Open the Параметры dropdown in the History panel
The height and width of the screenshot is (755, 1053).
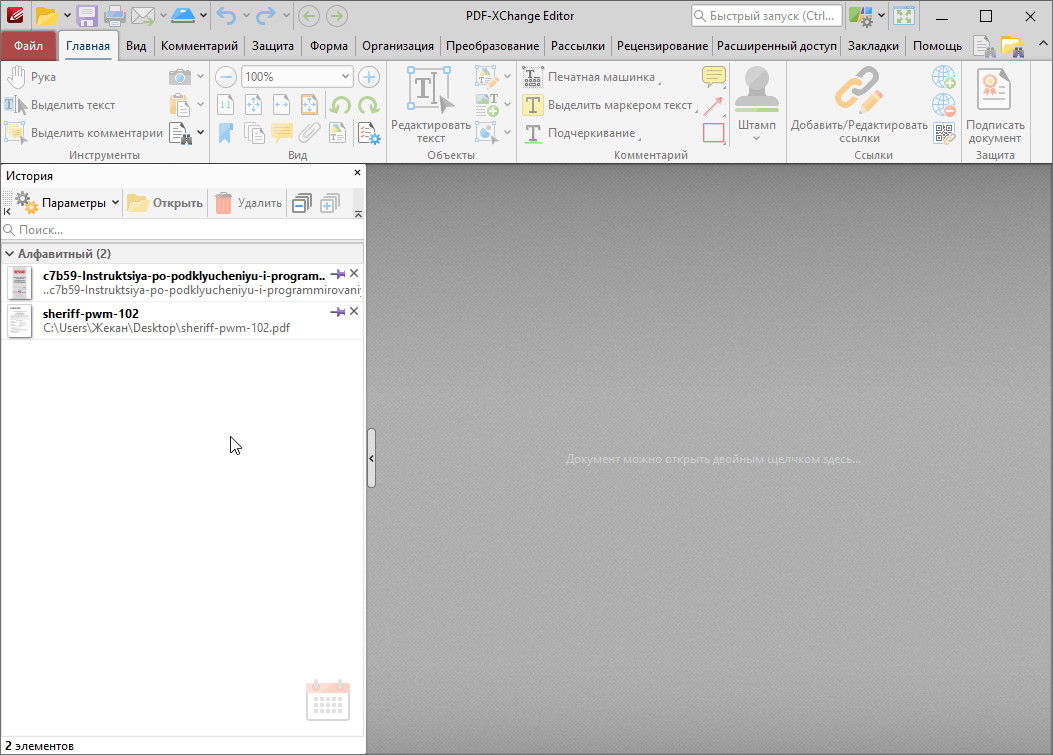click(x=67, y=202)
